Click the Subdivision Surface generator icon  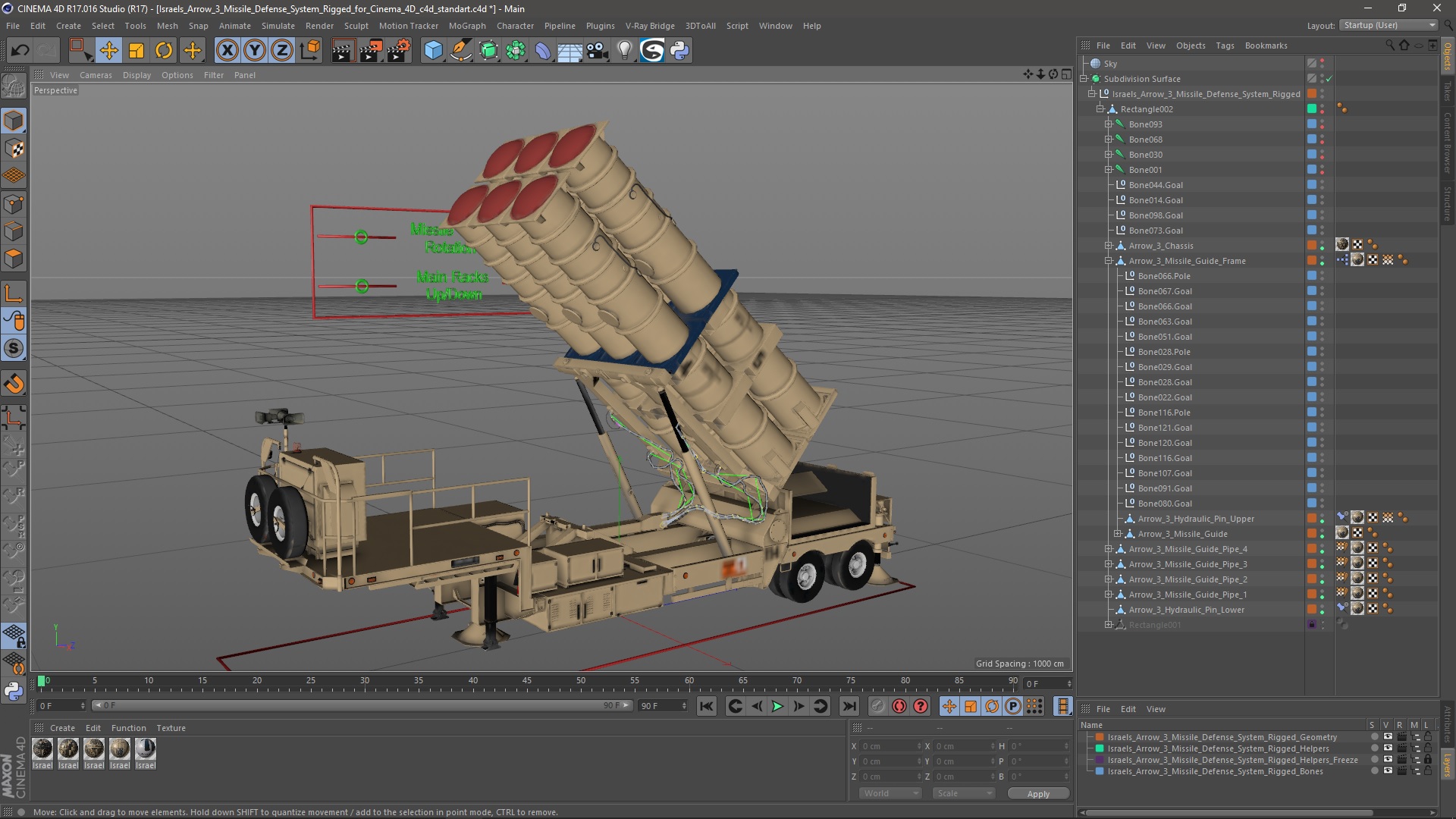click(488, 51)
